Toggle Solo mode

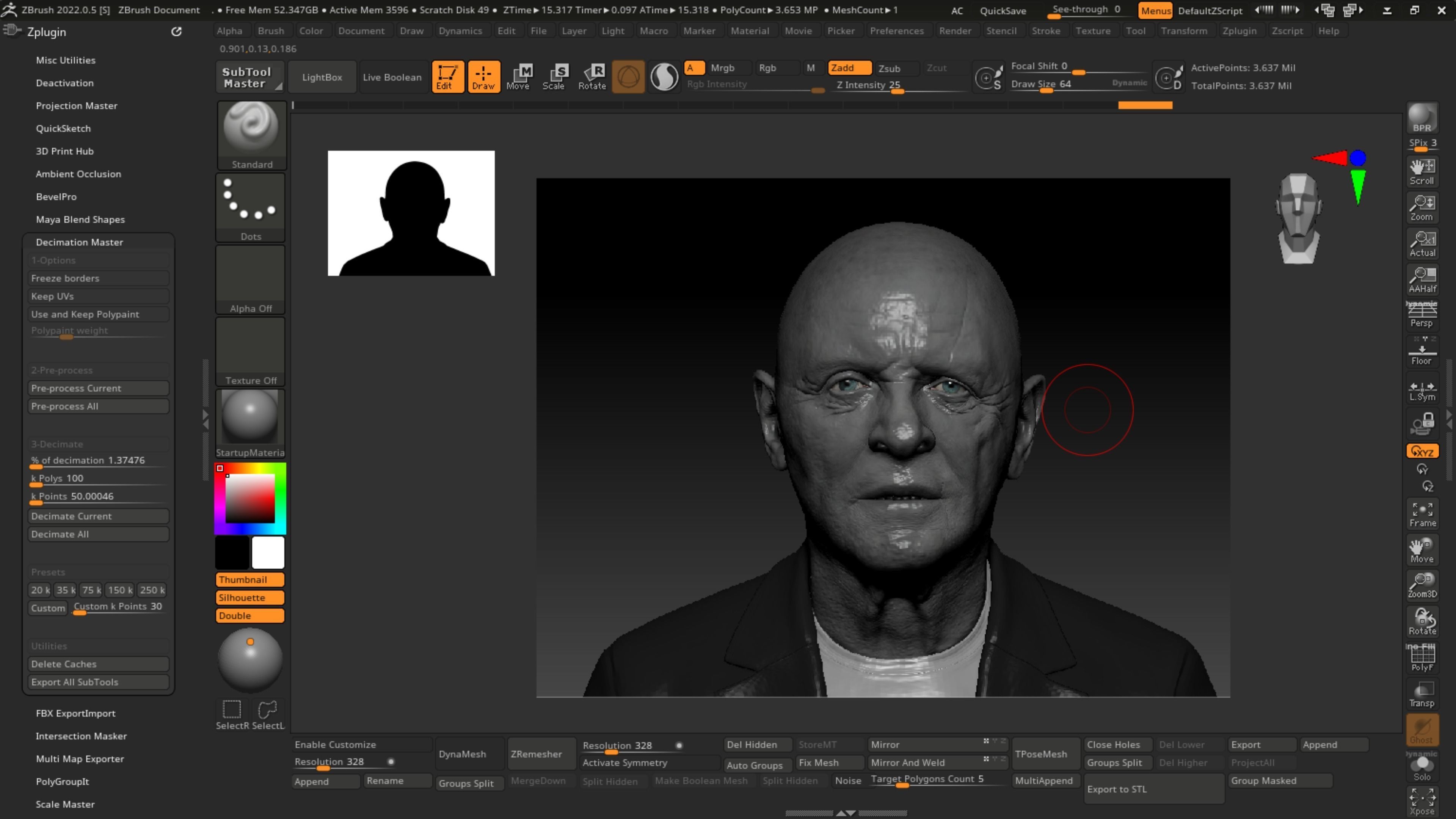tap(1422, 767)
